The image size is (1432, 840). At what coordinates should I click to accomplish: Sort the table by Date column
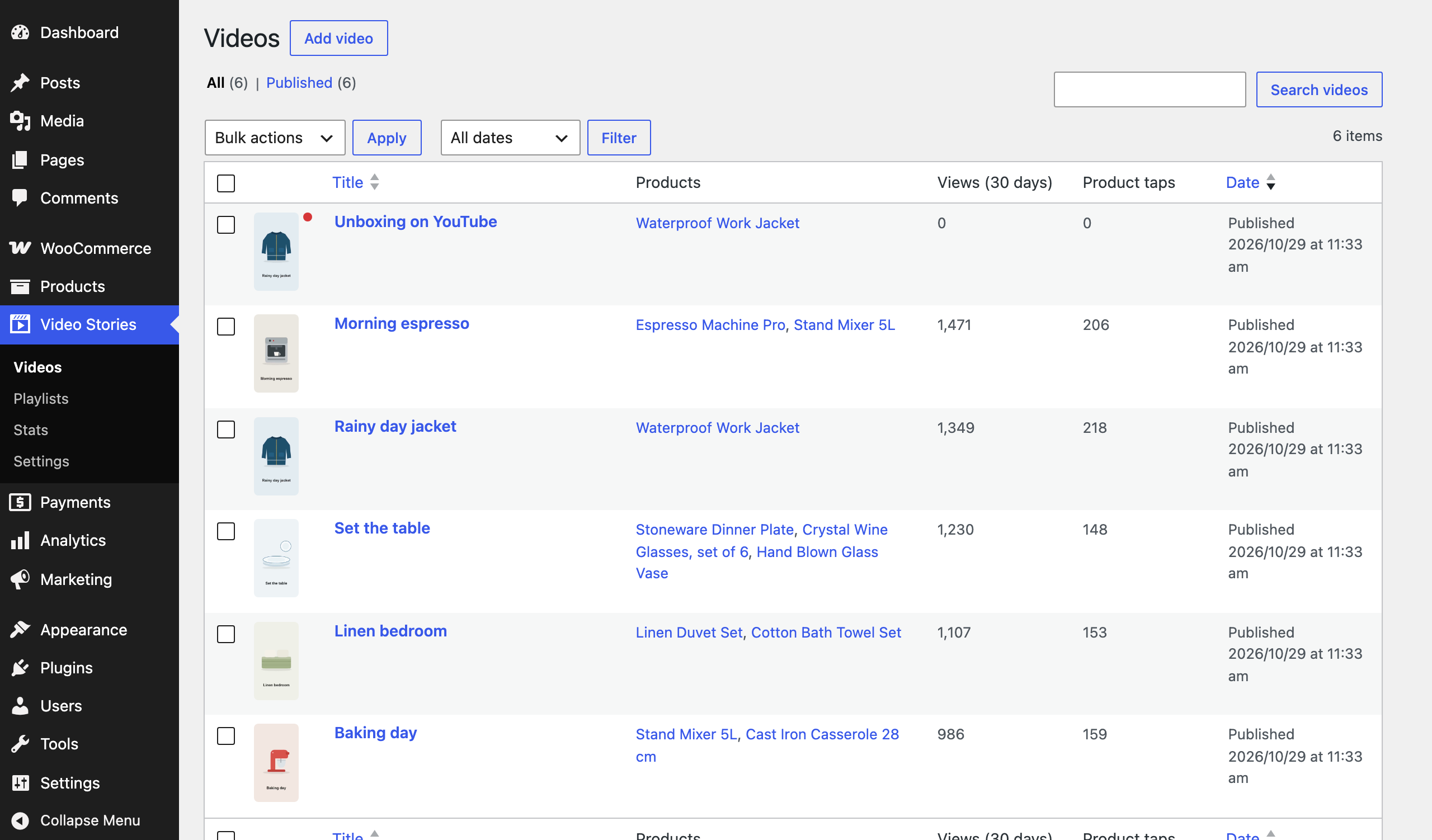tap(1242, 182)
